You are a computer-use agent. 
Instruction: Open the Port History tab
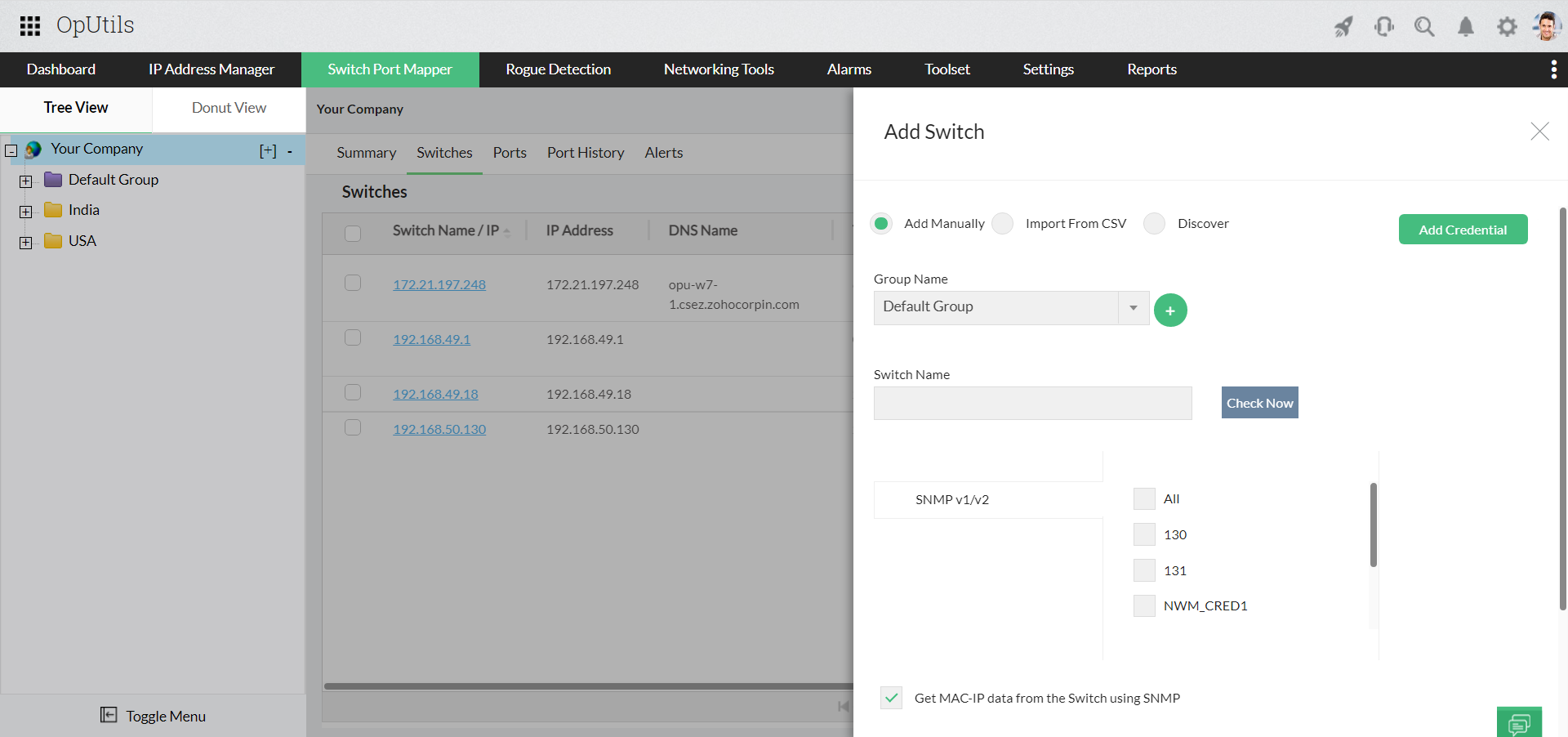point(586,153)
